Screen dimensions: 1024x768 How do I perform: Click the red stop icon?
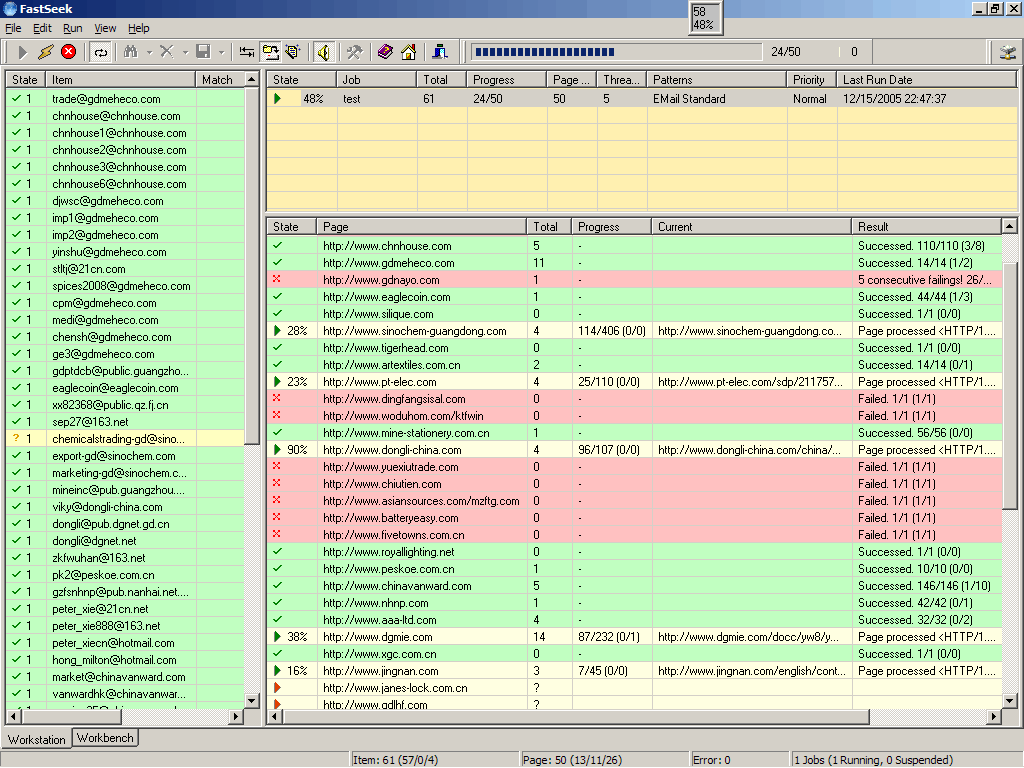(68, 51)
